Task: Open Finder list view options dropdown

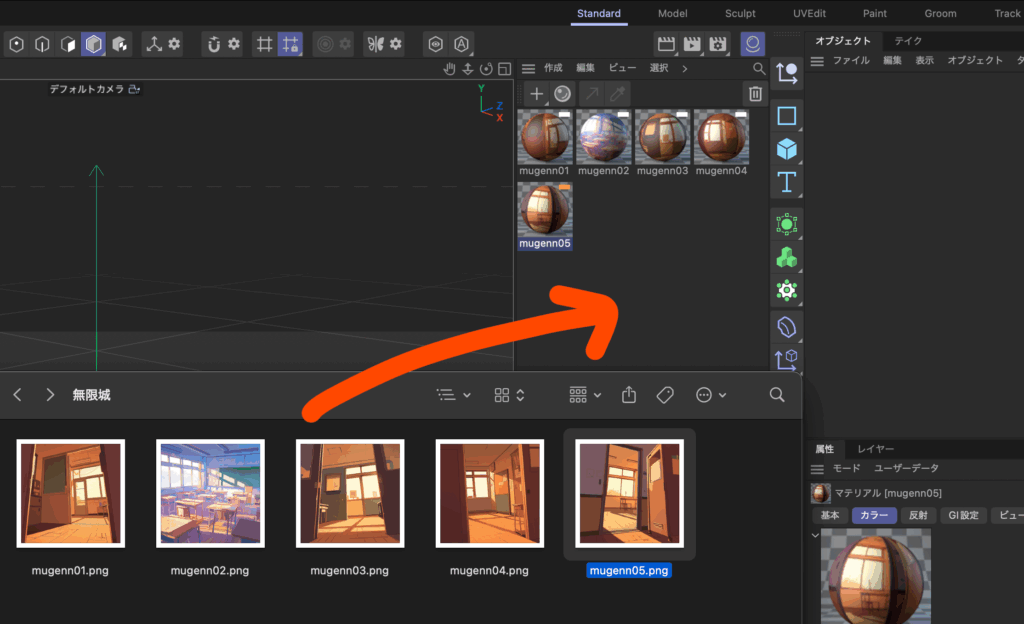Action: tap(454, 395)
